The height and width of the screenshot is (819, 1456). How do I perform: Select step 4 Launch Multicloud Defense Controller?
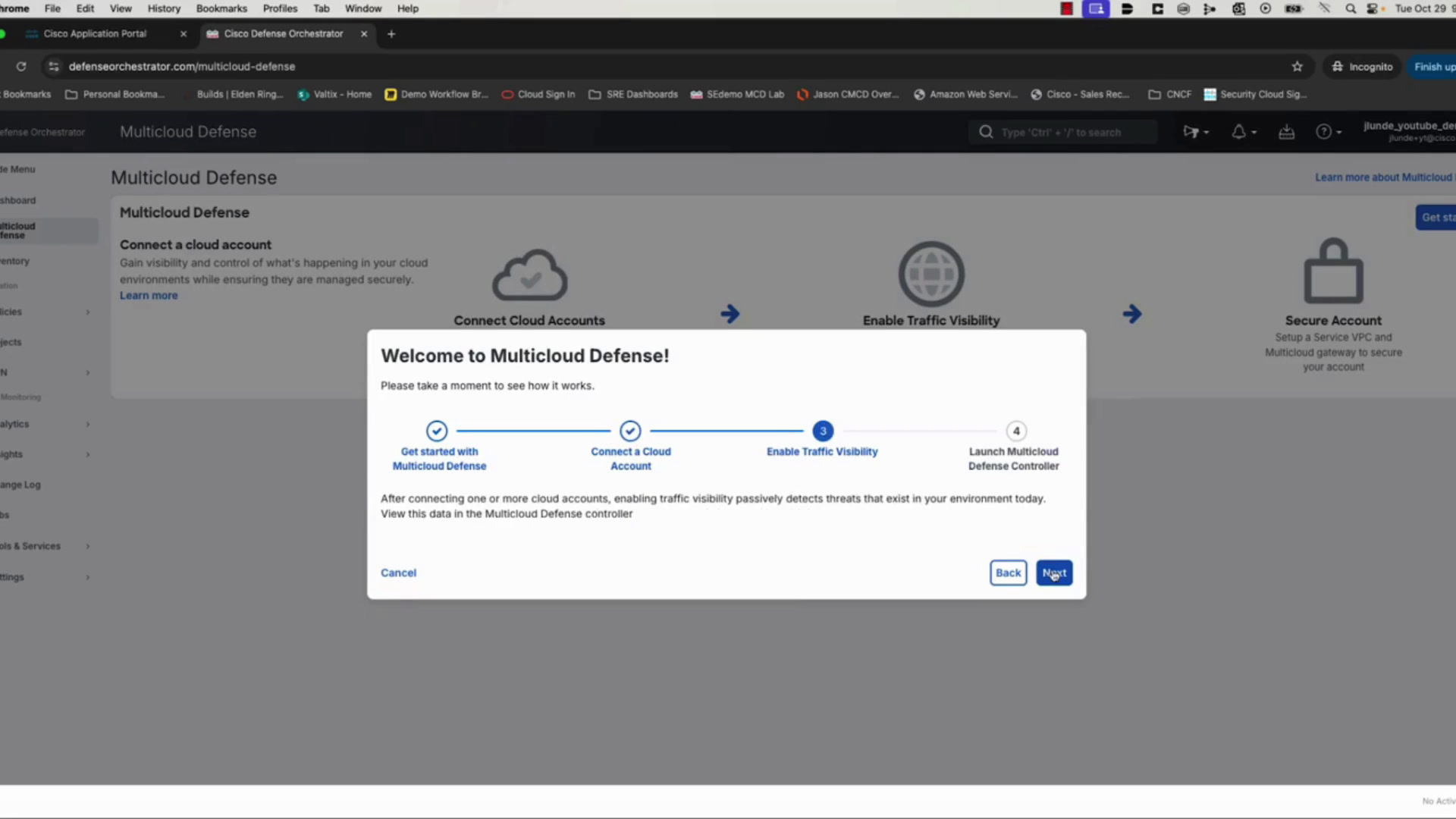tap(1016, 431)
